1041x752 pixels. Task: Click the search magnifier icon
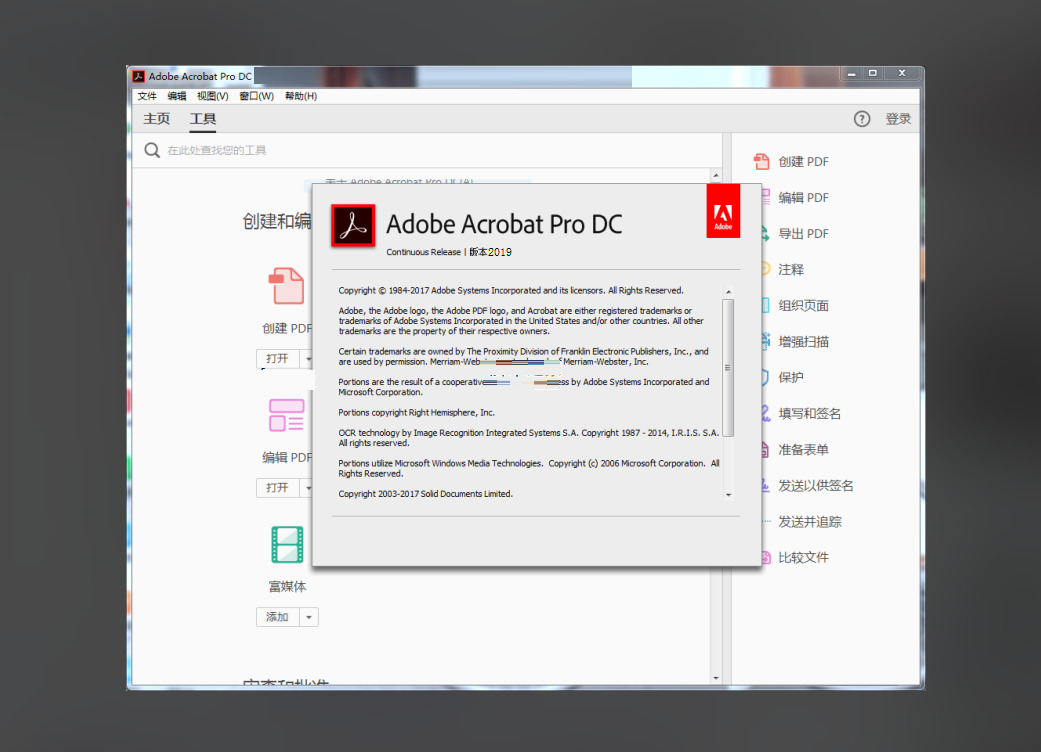tap(152, 151)
